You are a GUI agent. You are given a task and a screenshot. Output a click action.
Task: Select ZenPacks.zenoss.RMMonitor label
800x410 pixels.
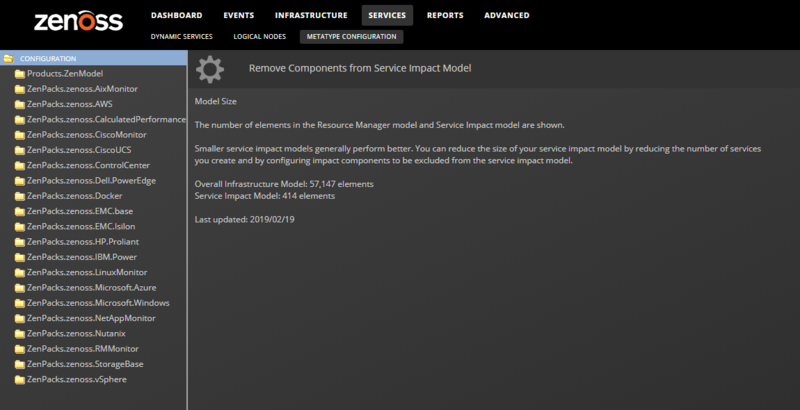83,349
